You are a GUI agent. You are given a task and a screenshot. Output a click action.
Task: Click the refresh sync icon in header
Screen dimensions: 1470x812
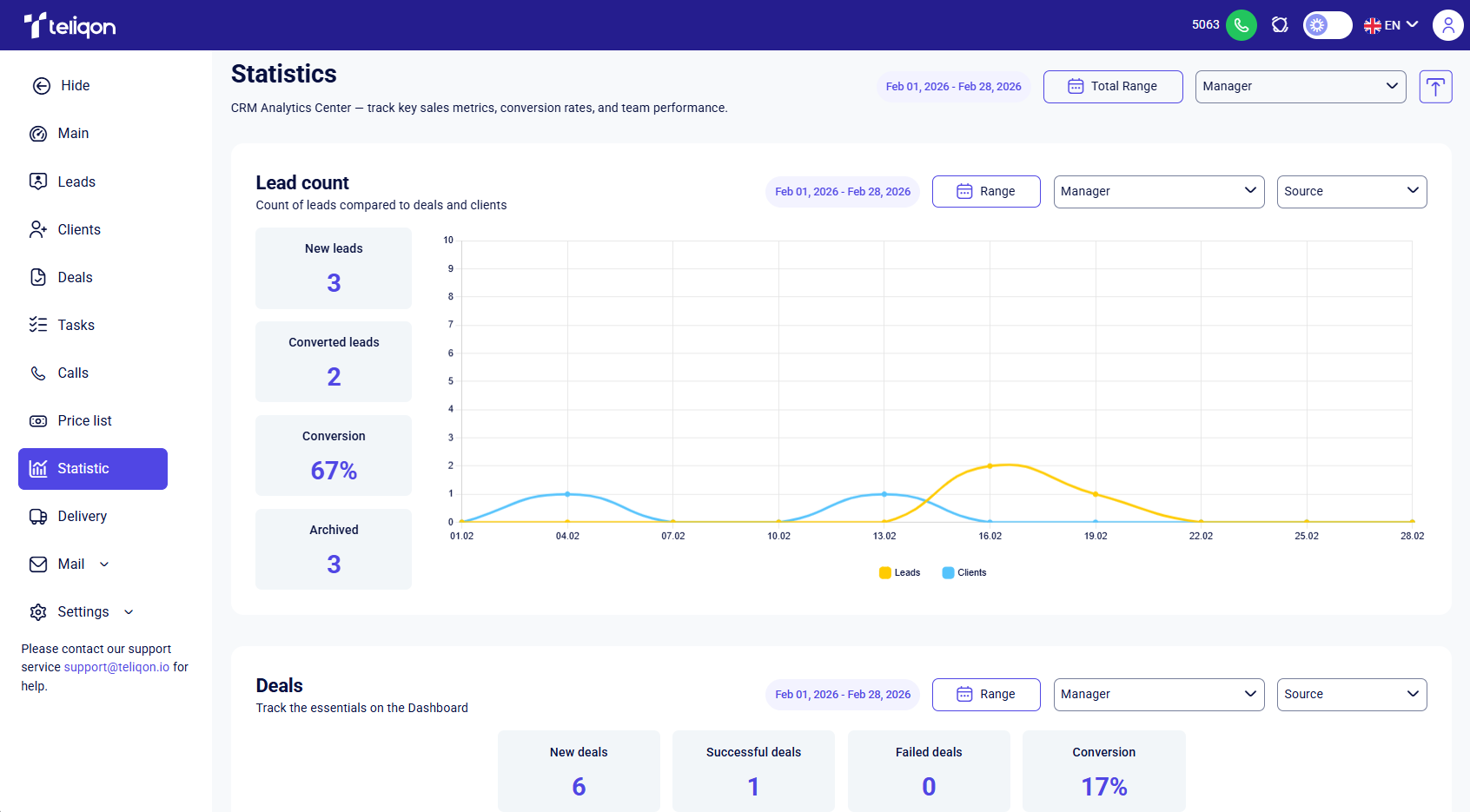click(1280, 25)
